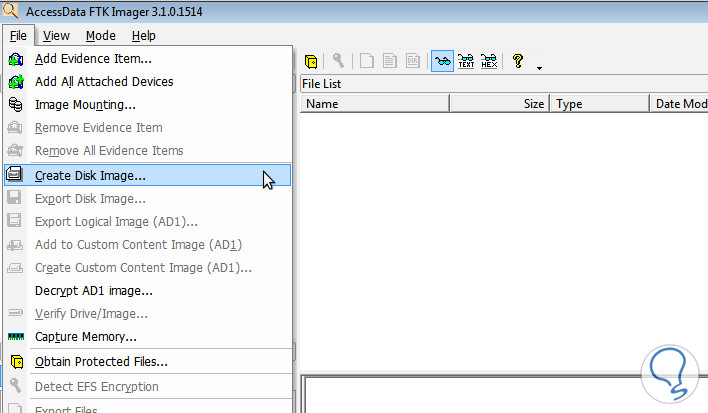708x413 pixels.
Task: Open the Mode menu
Action: click(100, 36)
